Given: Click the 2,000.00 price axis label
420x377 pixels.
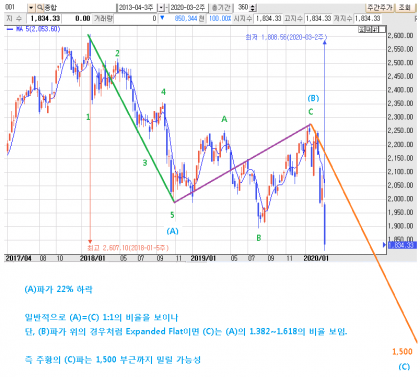Looking at the screenshot, I should pyautogui.click(x=400, y=199).
